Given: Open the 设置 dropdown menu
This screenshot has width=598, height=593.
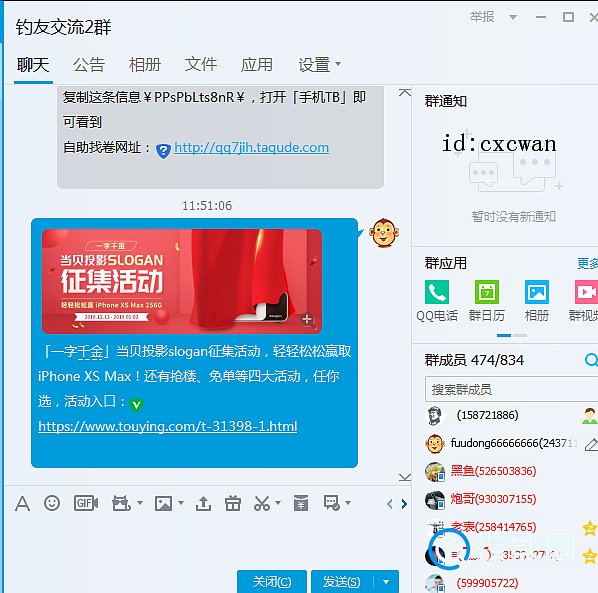Looking at the screenshot, I should coord(320,64).
